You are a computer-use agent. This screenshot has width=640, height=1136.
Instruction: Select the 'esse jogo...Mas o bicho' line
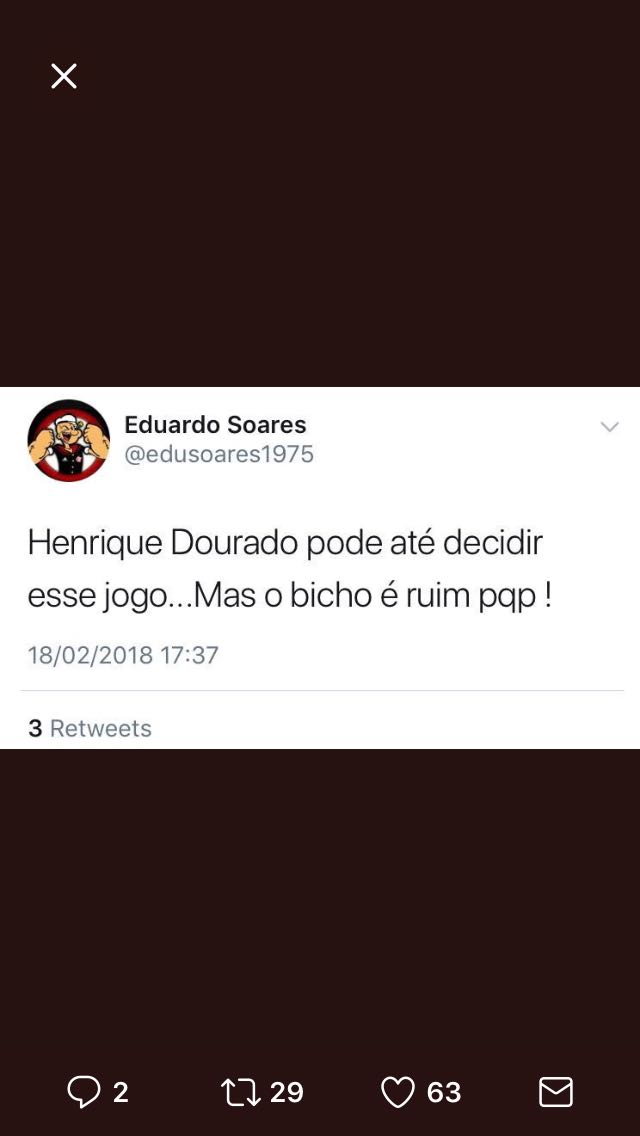290,597
